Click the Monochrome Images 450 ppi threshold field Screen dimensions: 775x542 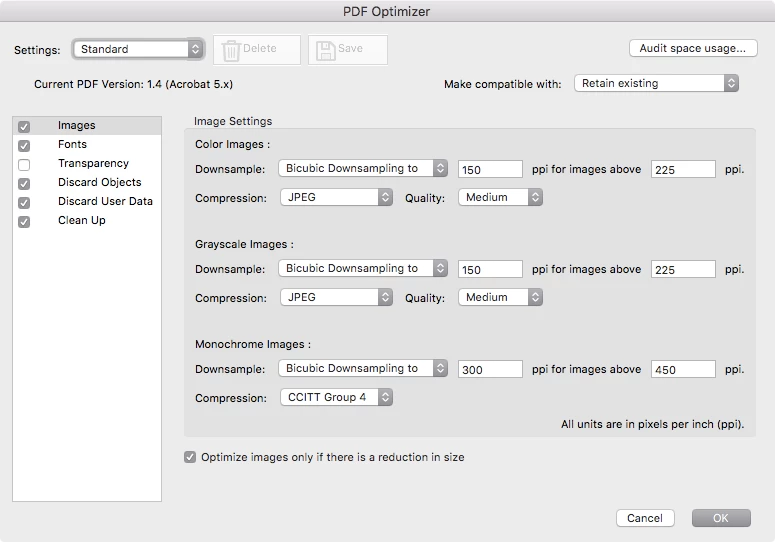pyautogui.click(x=683, y=369)
